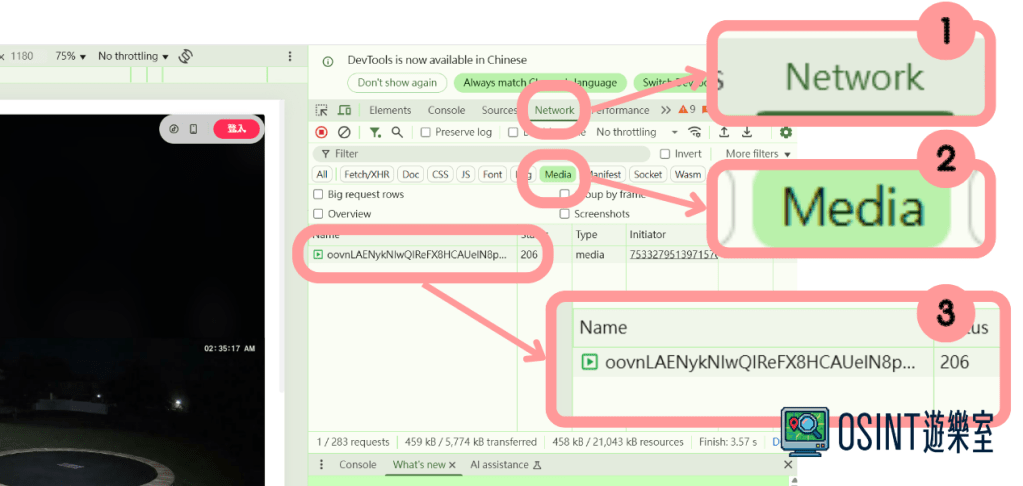Image resolution: width=1023 pixels, height=486 pixels.
Task: Click the record network log icon
Action: pyautogui.click(x=321, y=132)
